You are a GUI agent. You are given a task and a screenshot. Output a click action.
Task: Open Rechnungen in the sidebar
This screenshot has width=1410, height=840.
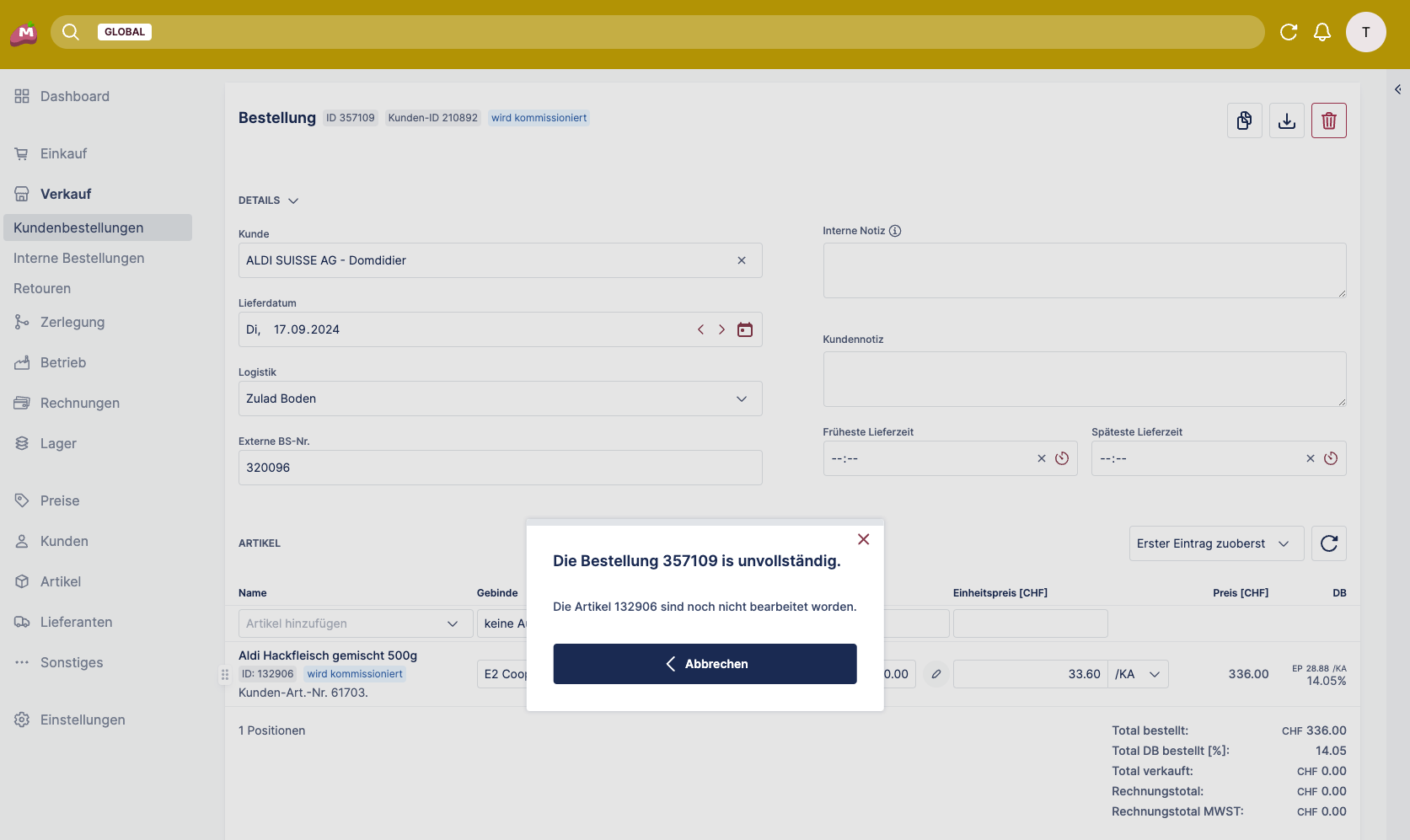[x=80, y=403]
